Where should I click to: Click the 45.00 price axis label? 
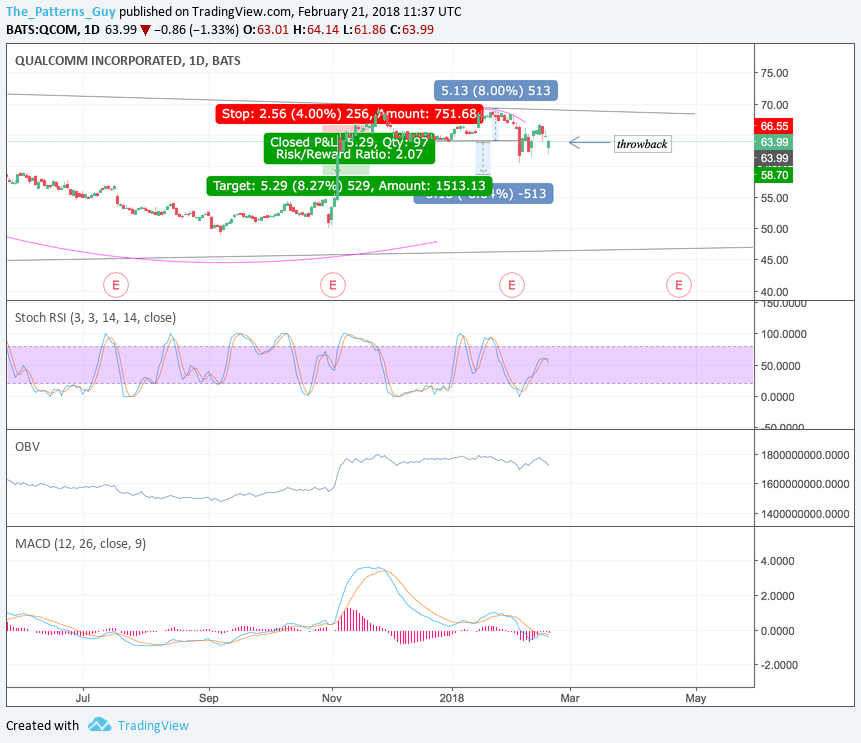click(774, 260)
